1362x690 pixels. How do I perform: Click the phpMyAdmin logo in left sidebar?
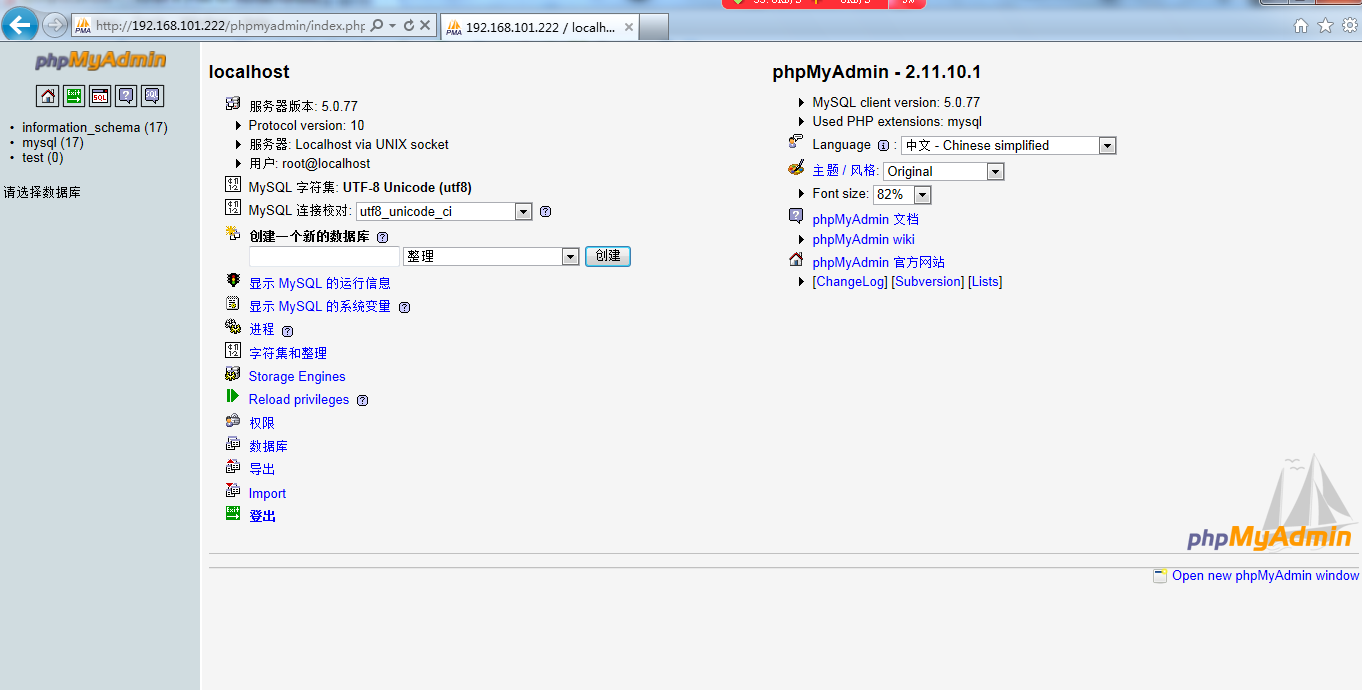click(100, 60)
